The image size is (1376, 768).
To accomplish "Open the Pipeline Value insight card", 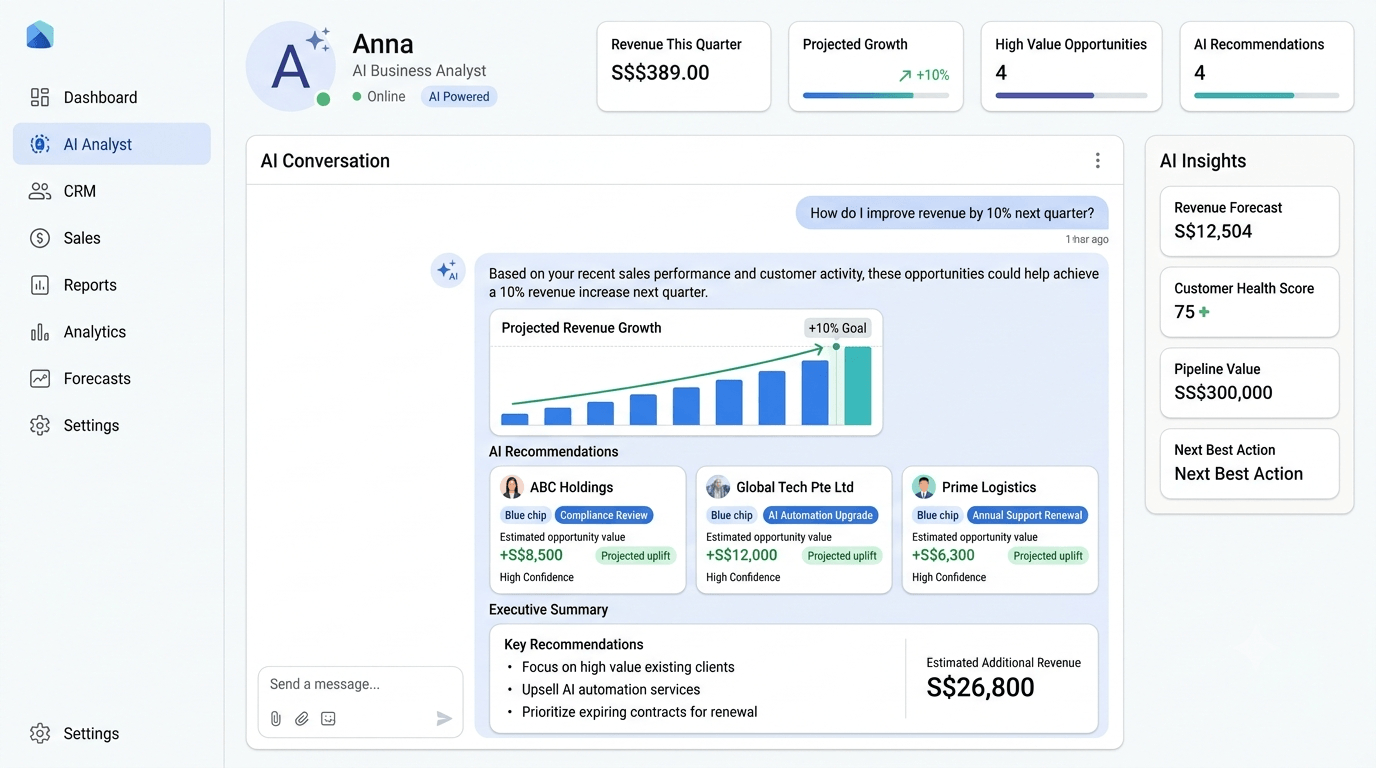I will tap(1249, 383).
